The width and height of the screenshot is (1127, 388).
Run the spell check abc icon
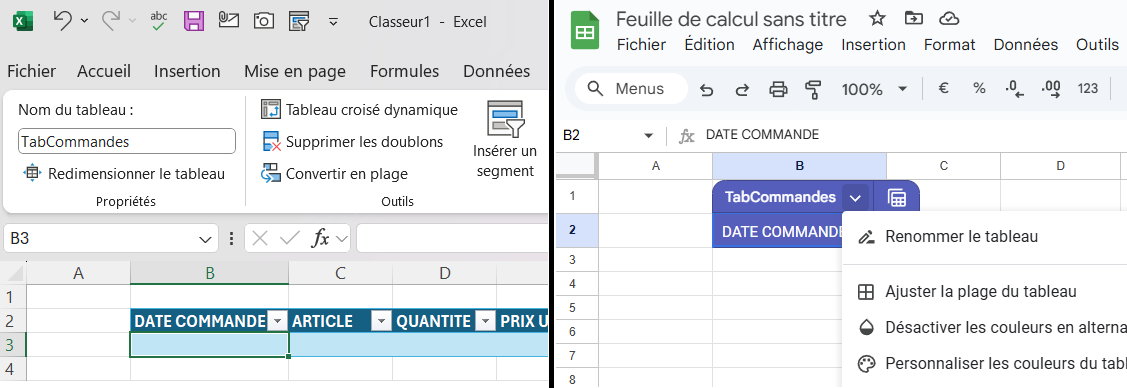(159, 22)
